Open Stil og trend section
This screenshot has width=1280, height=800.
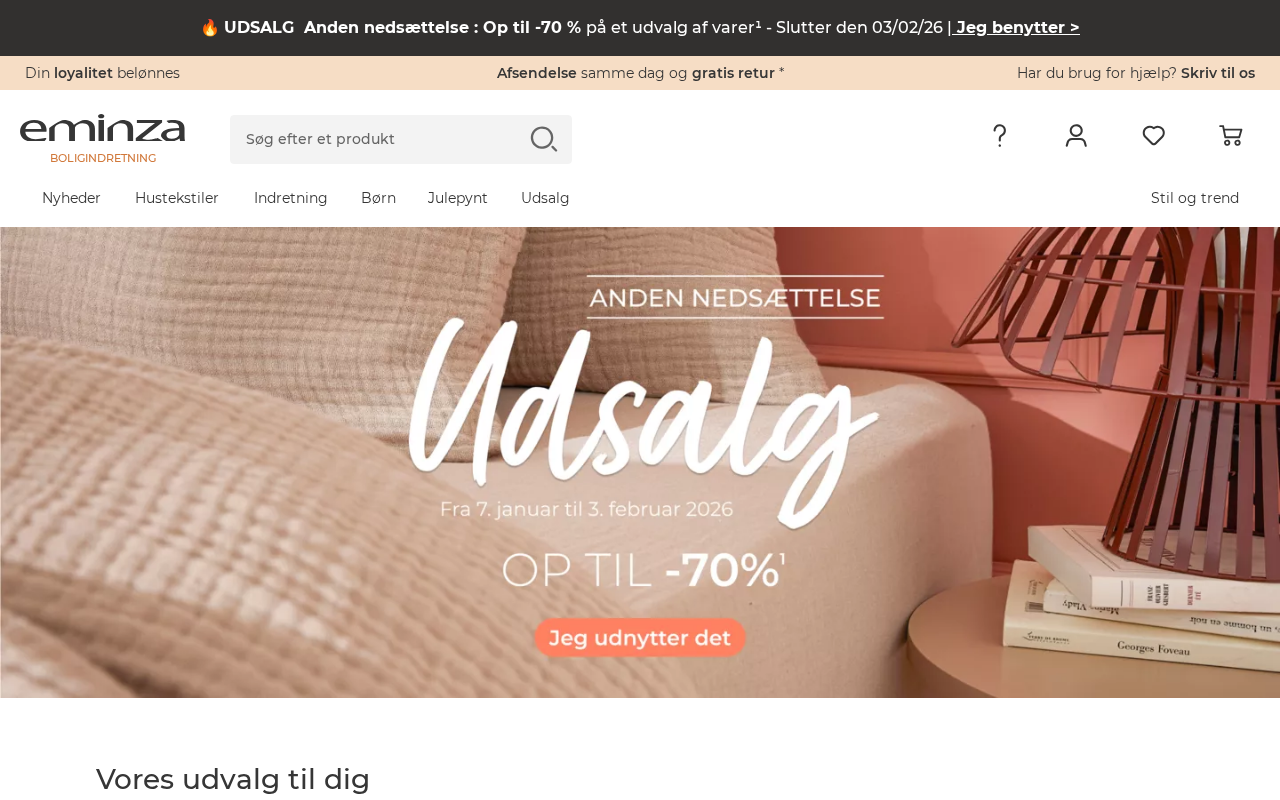coord(1195,198)
